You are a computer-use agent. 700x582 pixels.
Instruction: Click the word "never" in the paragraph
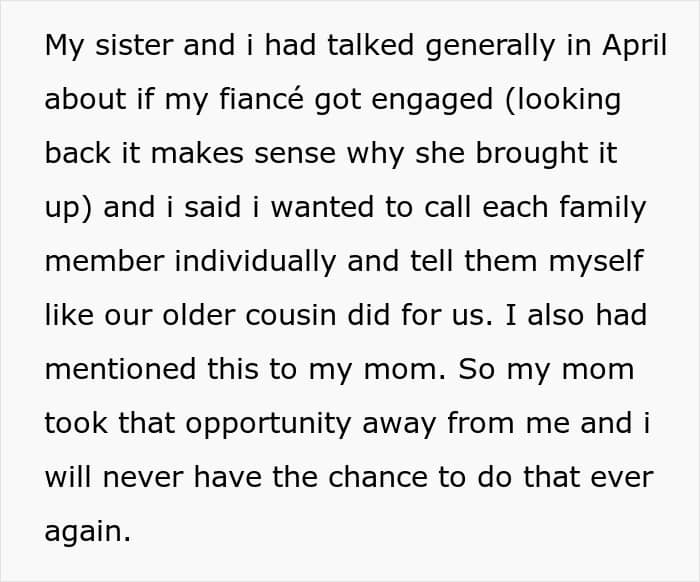click(x=143, y=478)
